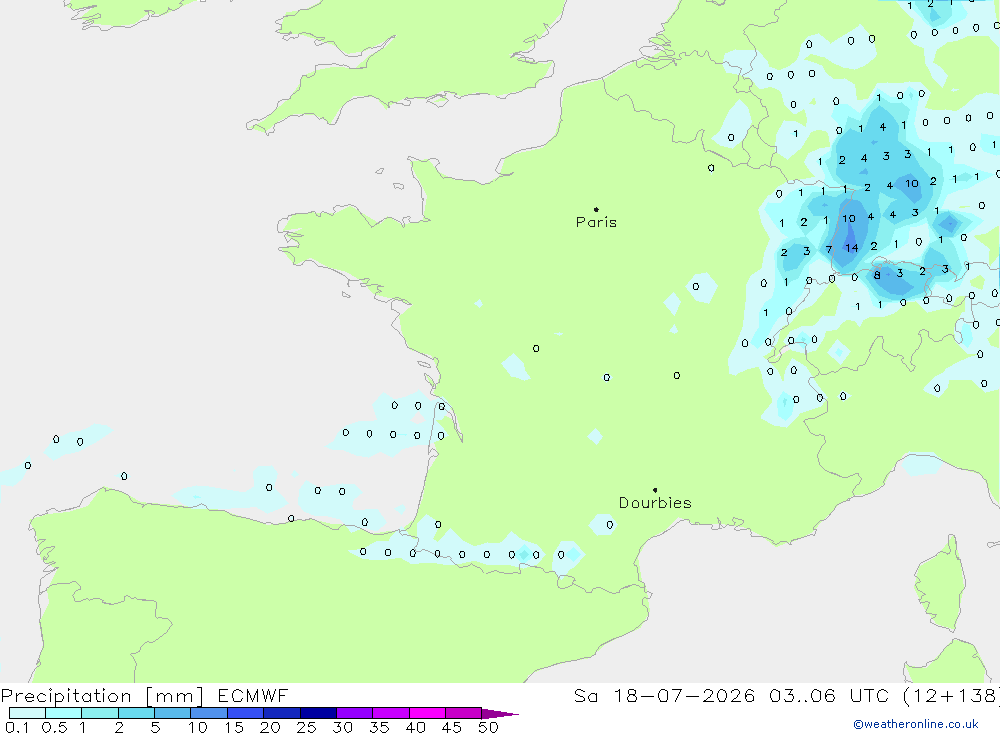Pick the 40–45 mm magenta legend swatch

click(427, 713)
